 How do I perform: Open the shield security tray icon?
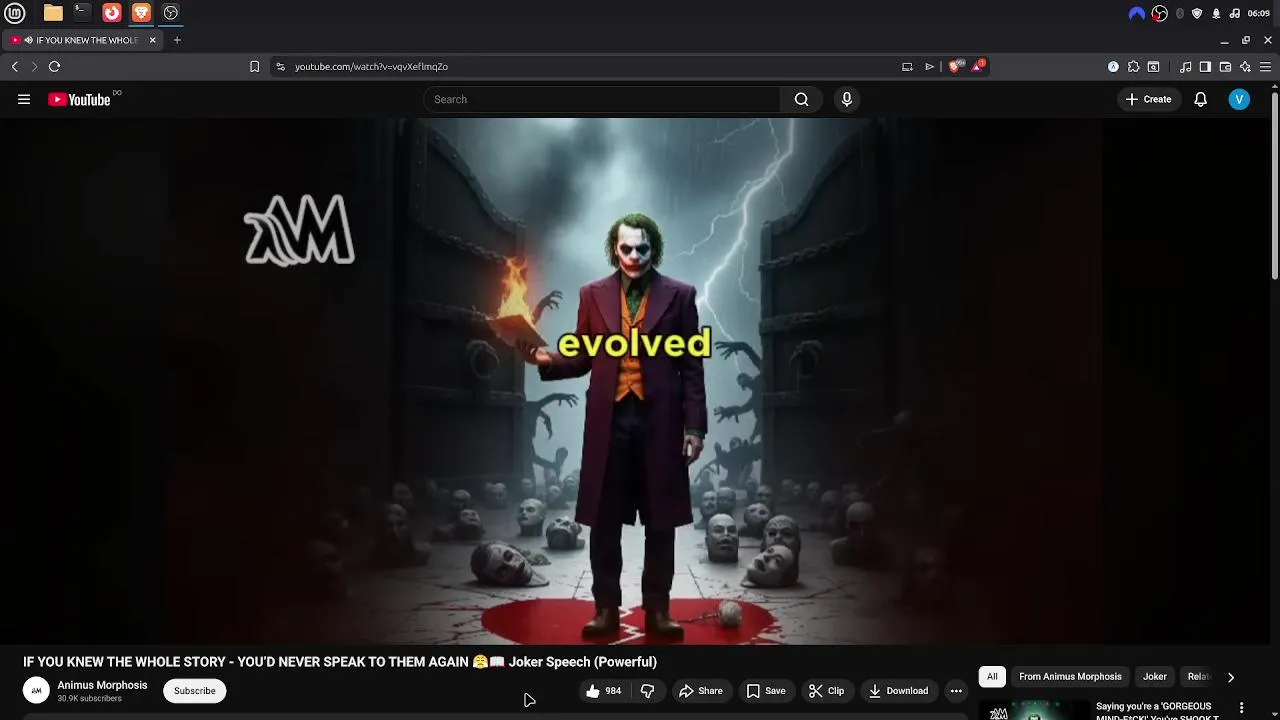pos(1197,13)
